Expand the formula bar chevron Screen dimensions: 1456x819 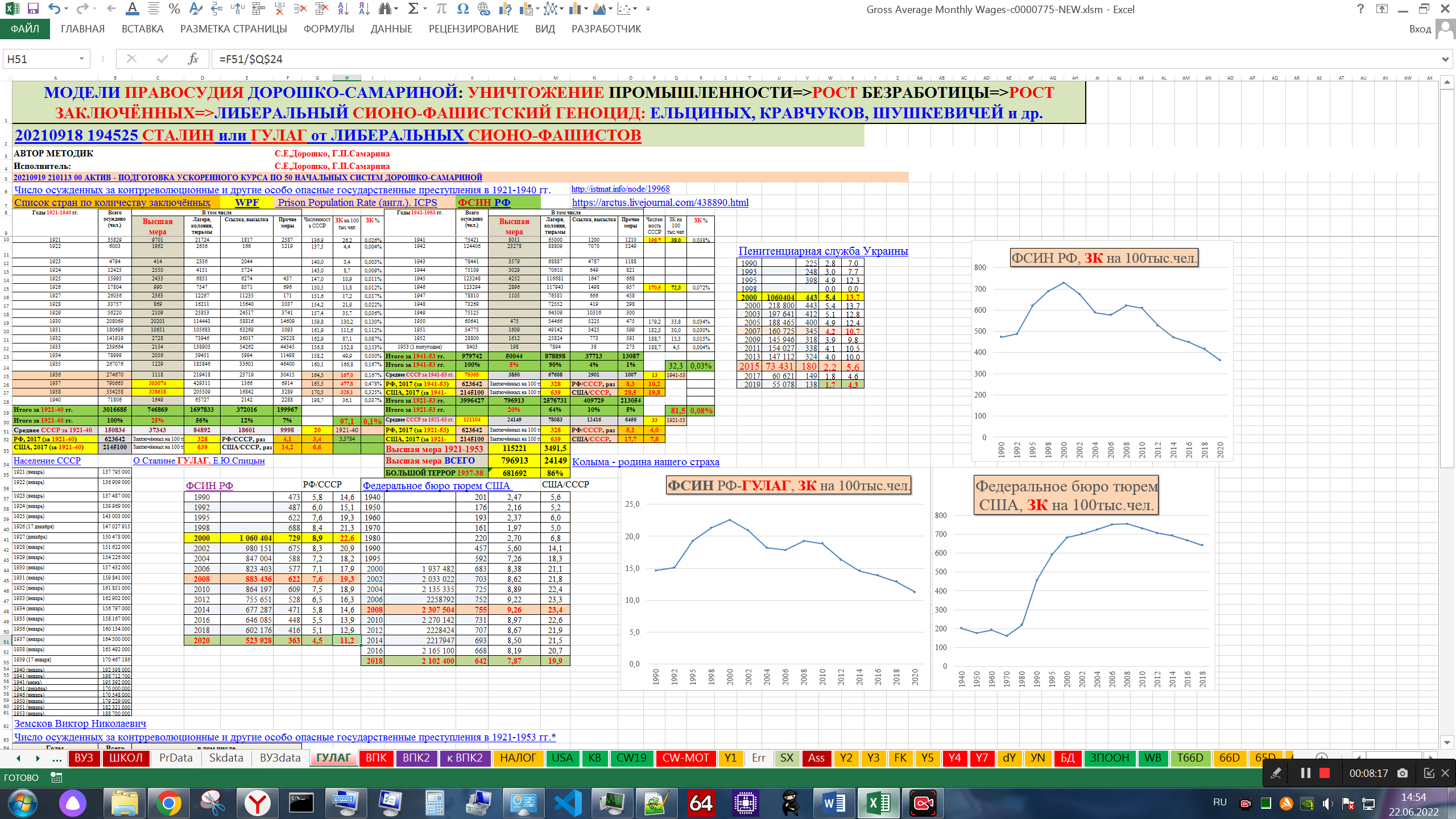pos(1445,59)
